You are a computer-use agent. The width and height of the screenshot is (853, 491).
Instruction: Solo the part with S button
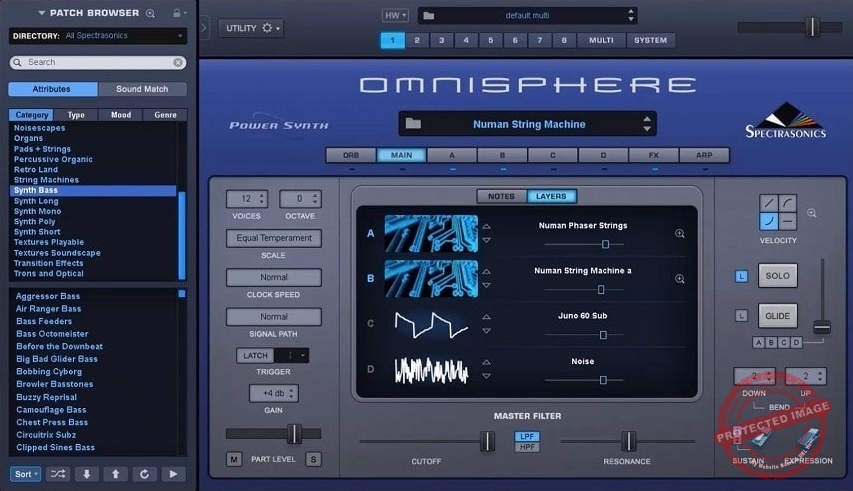(313, 459)
